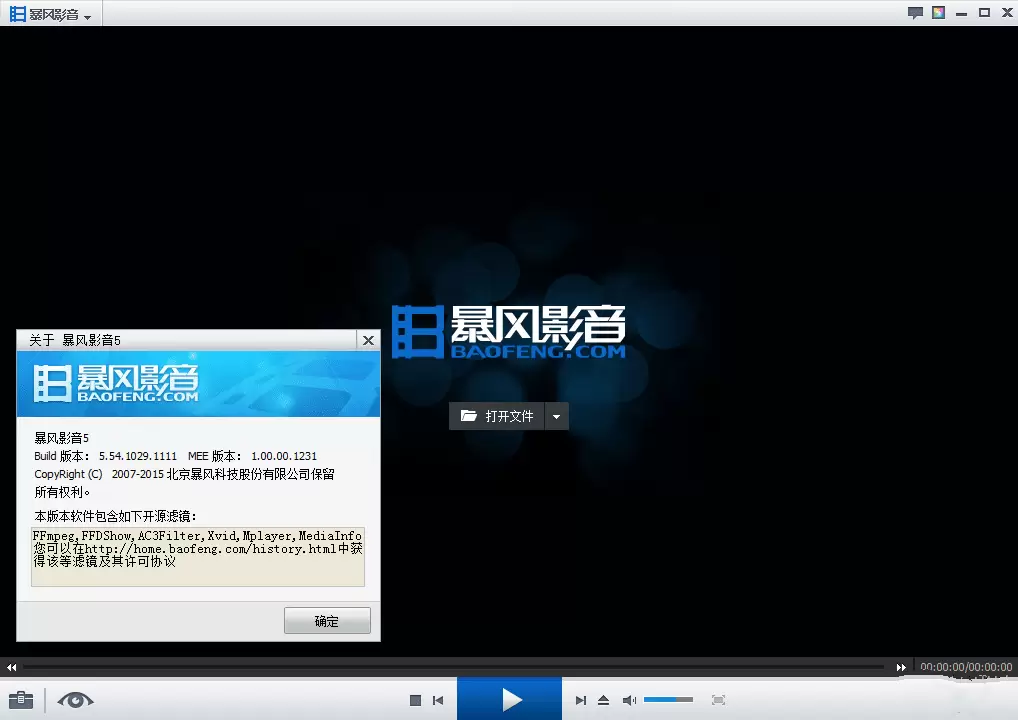Click the MEE 版本 1.00.00.1231 text
Viewport: 1018px width, 720px height.
pyautogui.click(x=253, y=456)
